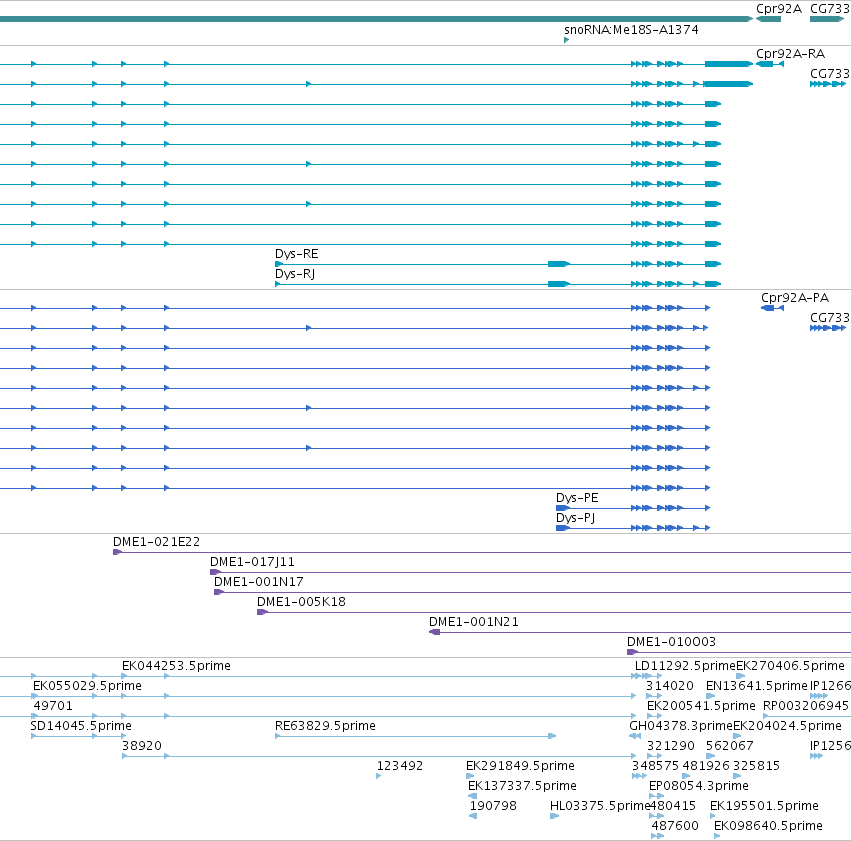This screenshot has height=841, width=851.
Task: Select the Dys-PJ protein label
Action: coord(575,518)
